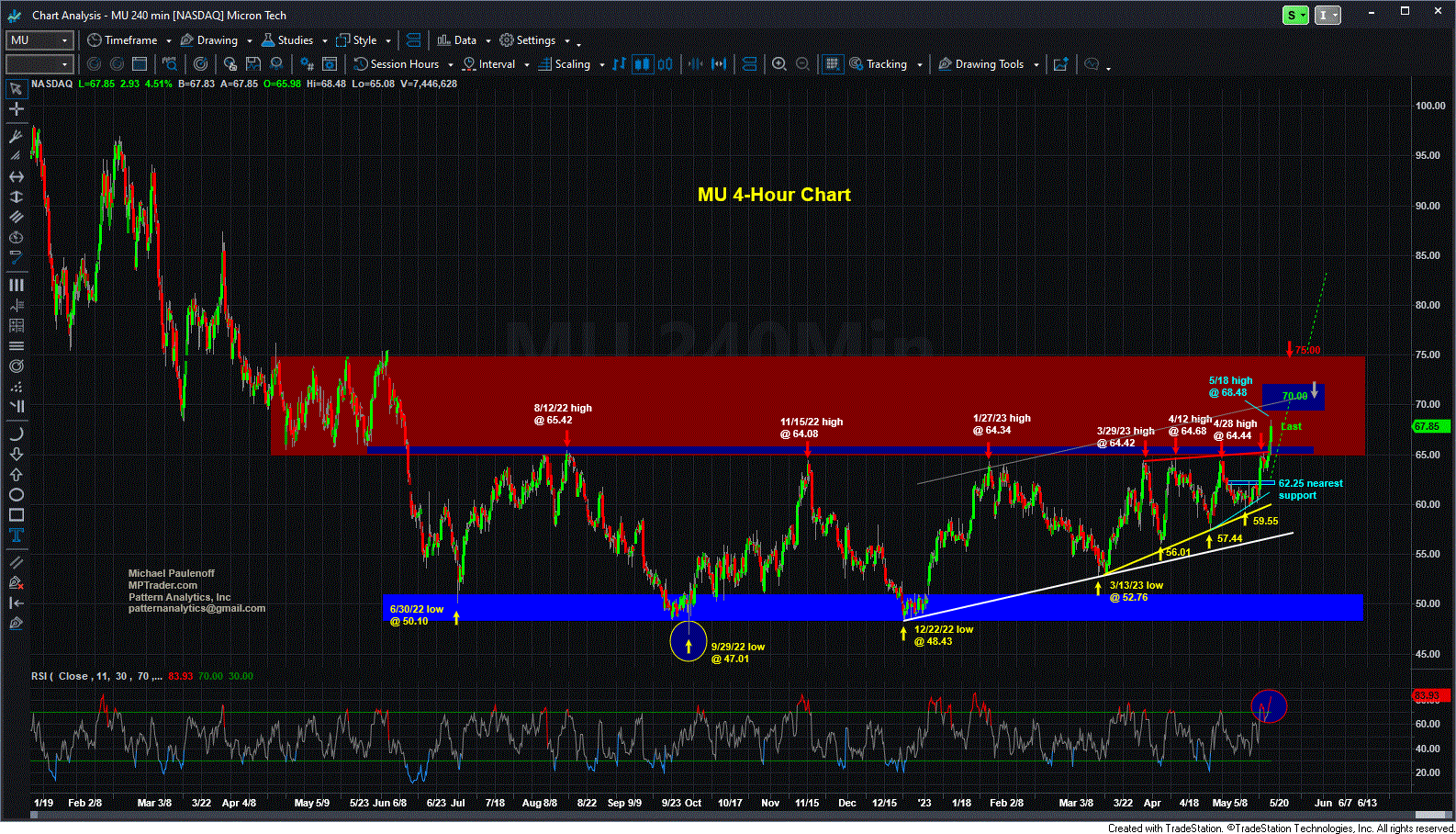The image size is (1456, 834).
Task: Select the three horizontal lines tool
Action: (16, 345)
